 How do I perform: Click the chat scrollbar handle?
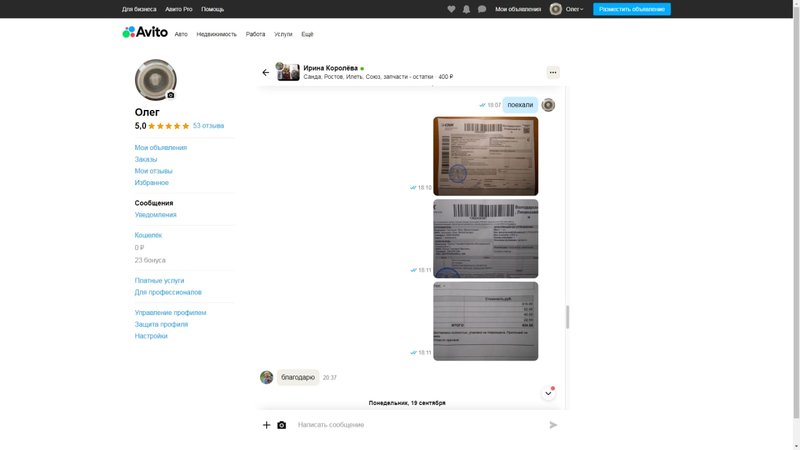[567, 317]
